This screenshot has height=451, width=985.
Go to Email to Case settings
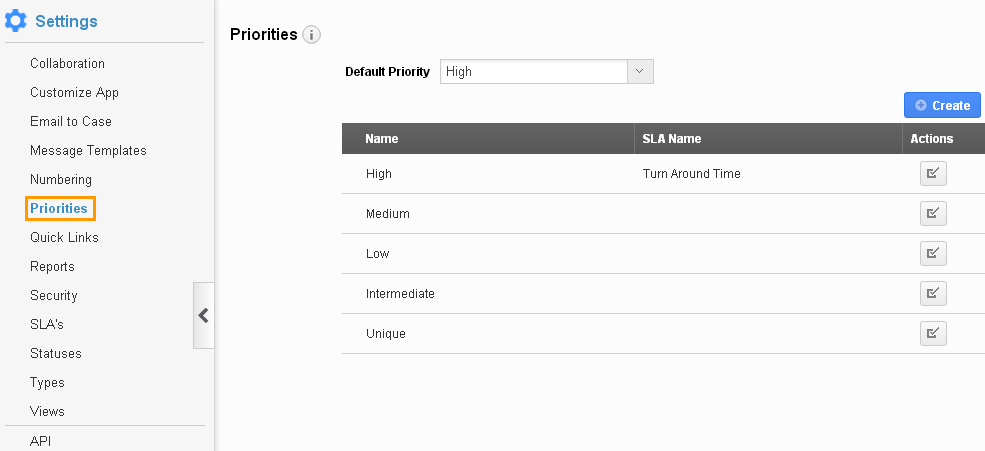[71, 121]
